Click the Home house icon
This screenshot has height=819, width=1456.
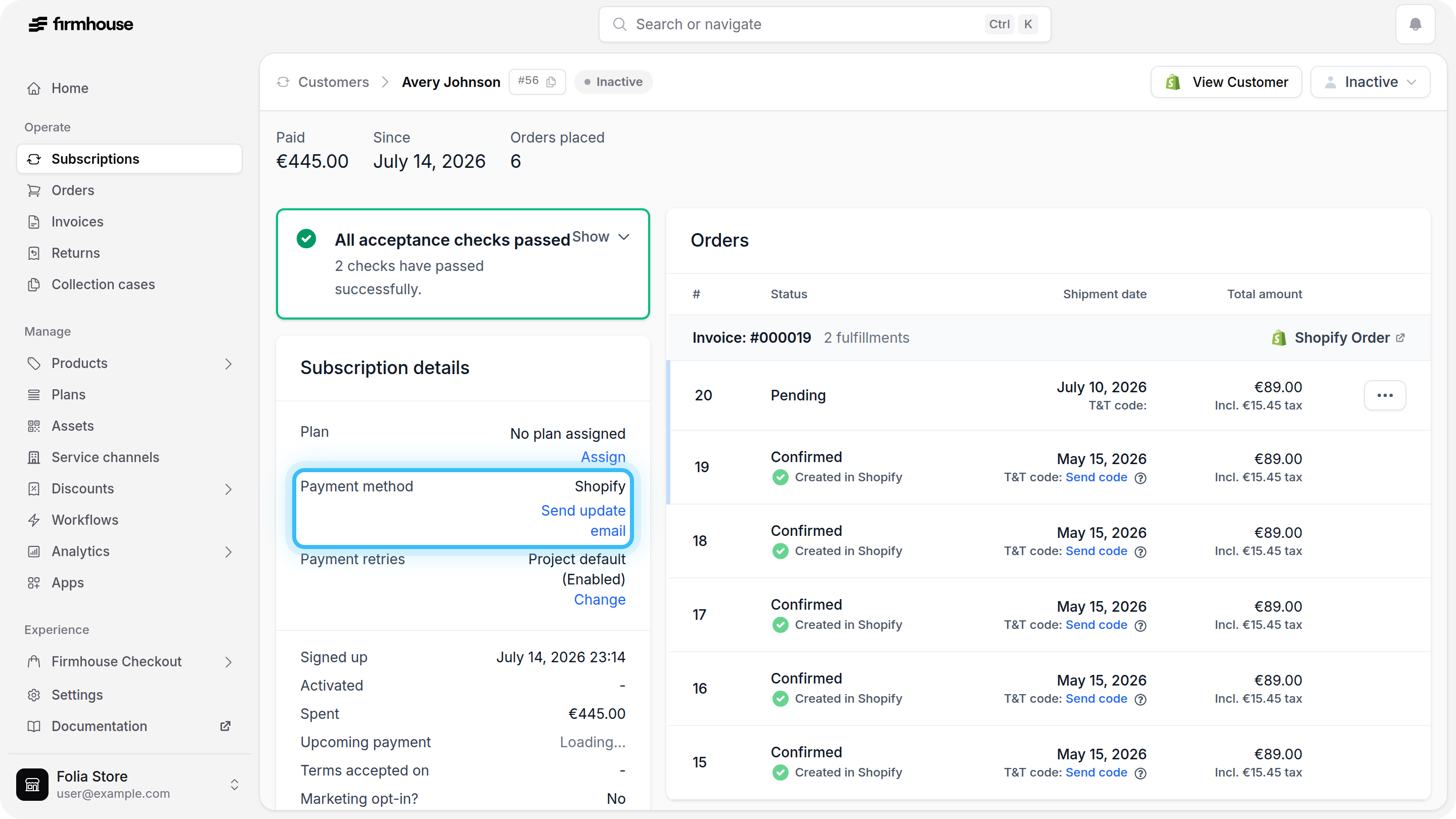[34, 88]
